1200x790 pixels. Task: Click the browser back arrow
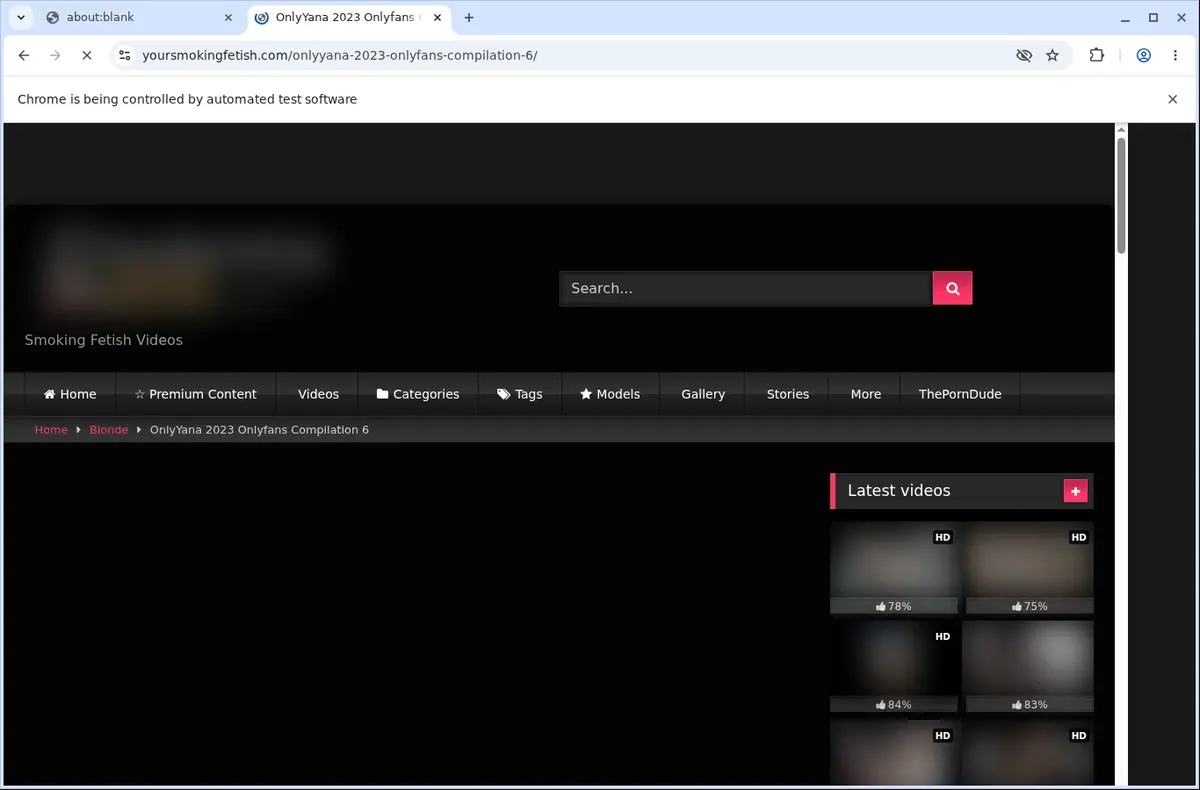[x=24, y=56]
